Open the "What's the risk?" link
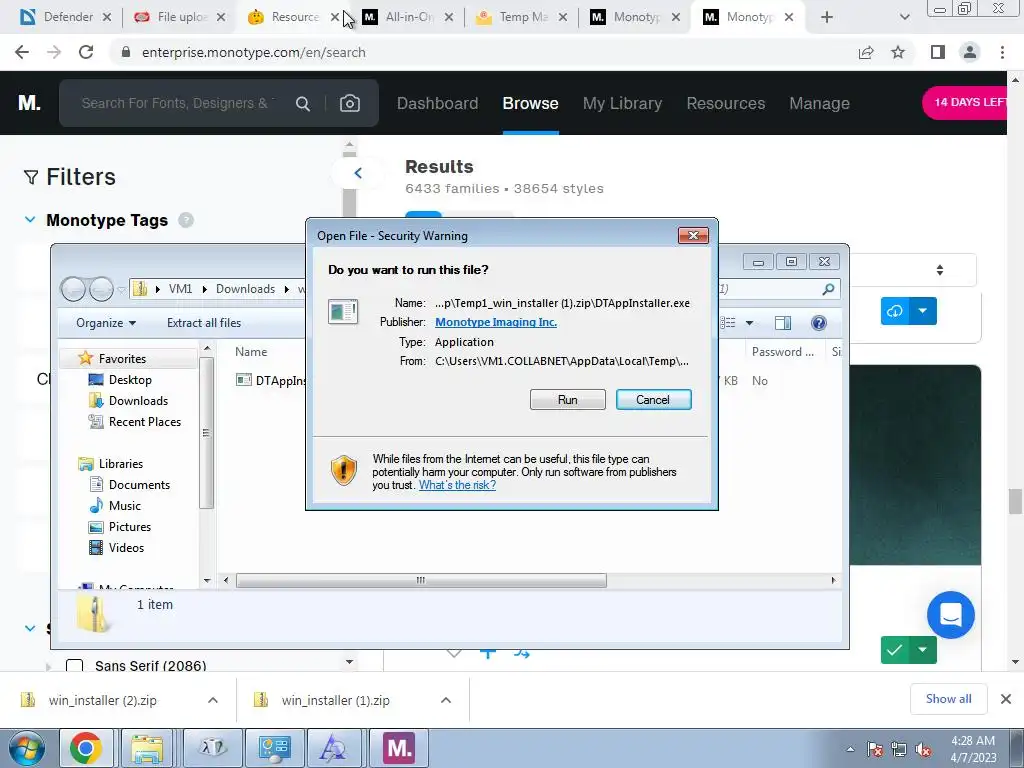 (x=457, y=485)
